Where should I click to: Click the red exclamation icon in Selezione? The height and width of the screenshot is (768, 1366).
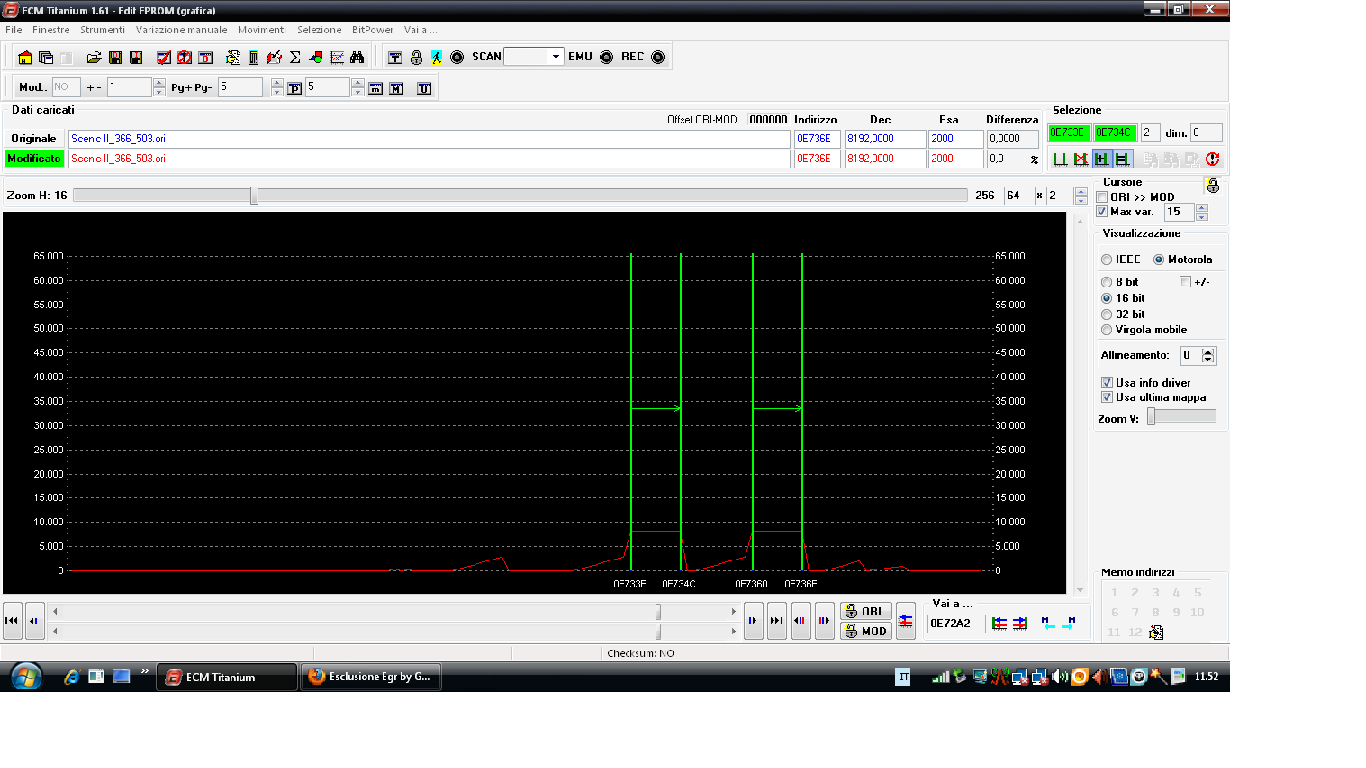[x=1213, y=159]
